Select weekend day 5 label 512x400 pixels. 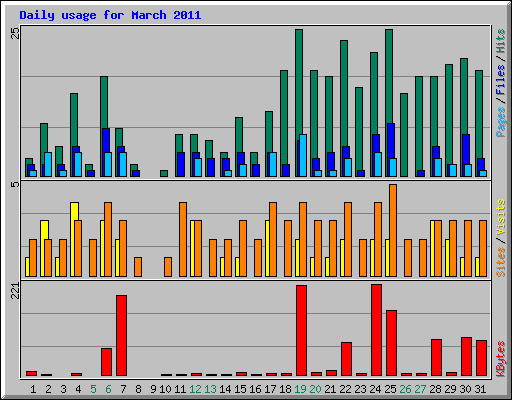point(93,389)
